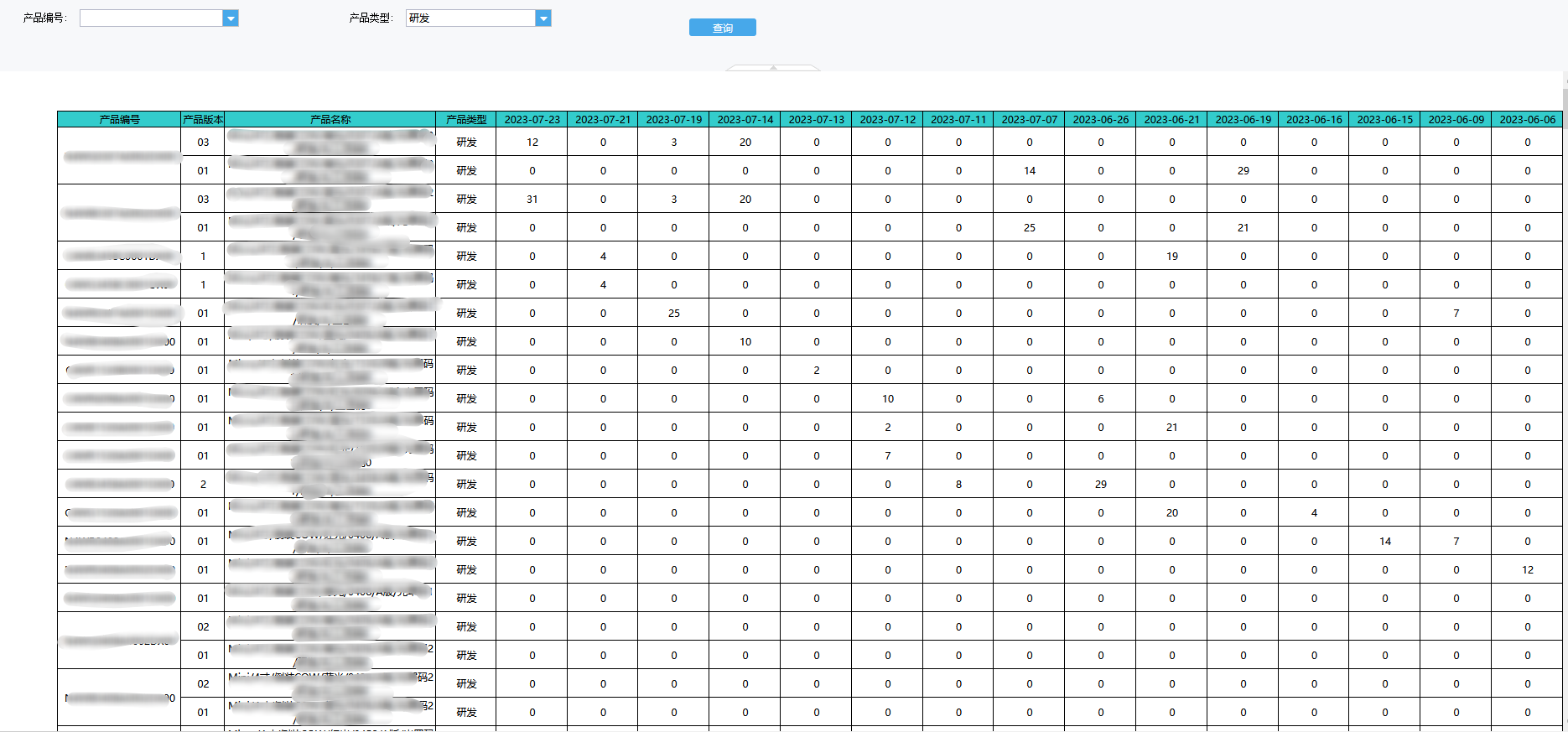1568x732 pixels.
Task: Click into the 产品编号 input box
Action: pos(152,18)
